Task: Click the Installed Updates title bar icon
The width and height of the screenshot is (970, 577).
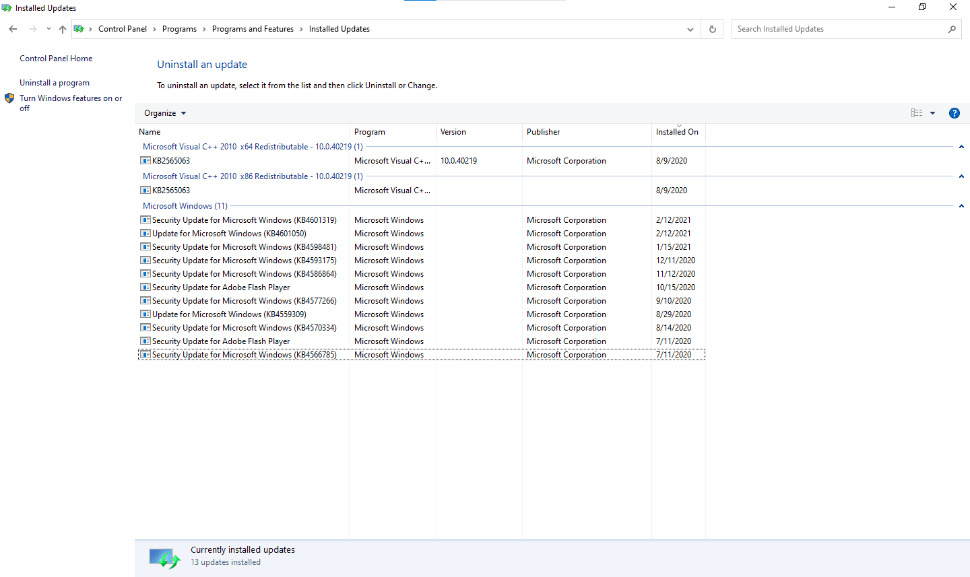Action: tap(7, 8)
